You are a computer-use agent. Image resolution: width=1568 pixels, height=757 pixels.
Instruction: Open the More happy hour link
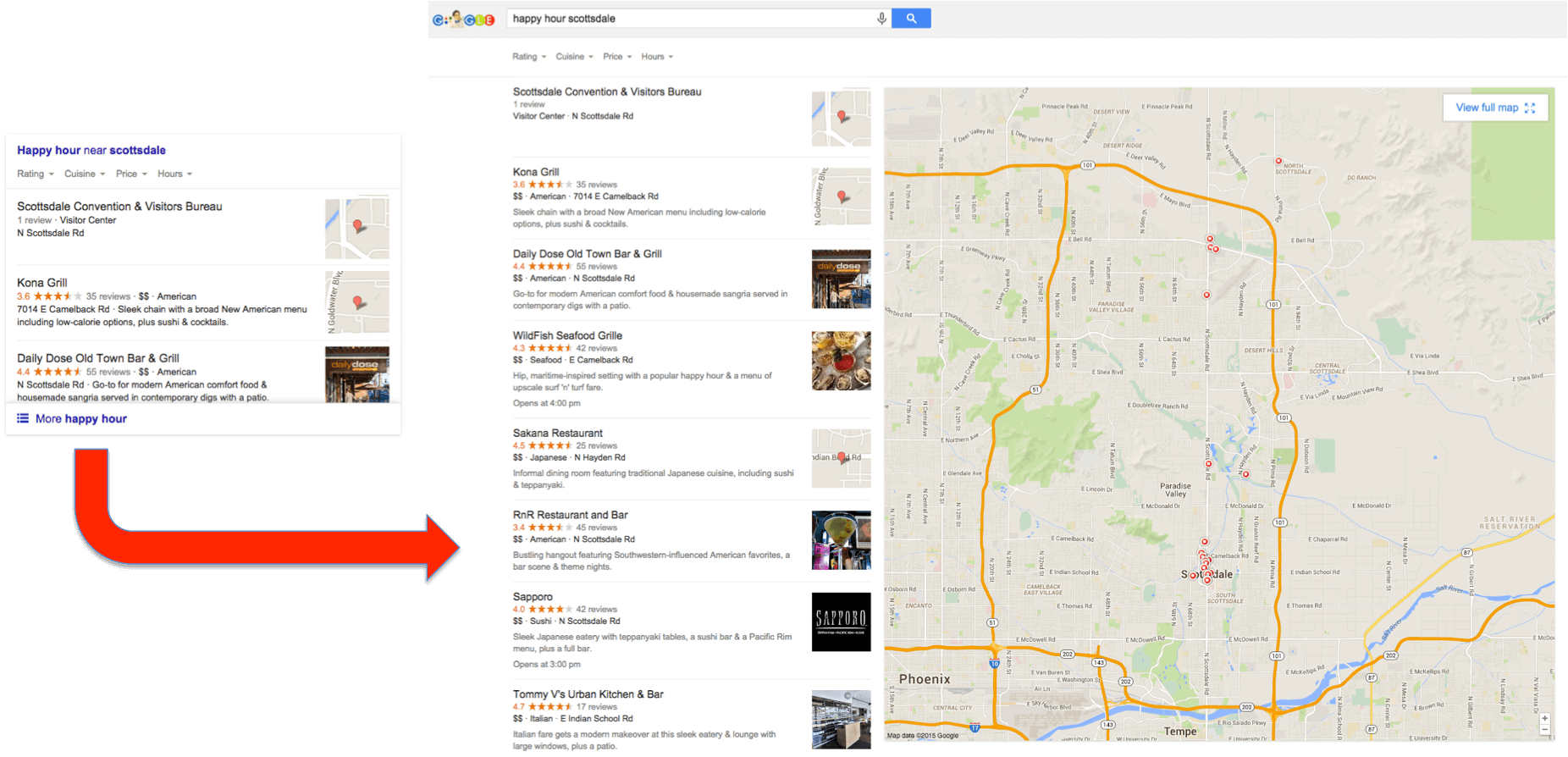(81, 418)
